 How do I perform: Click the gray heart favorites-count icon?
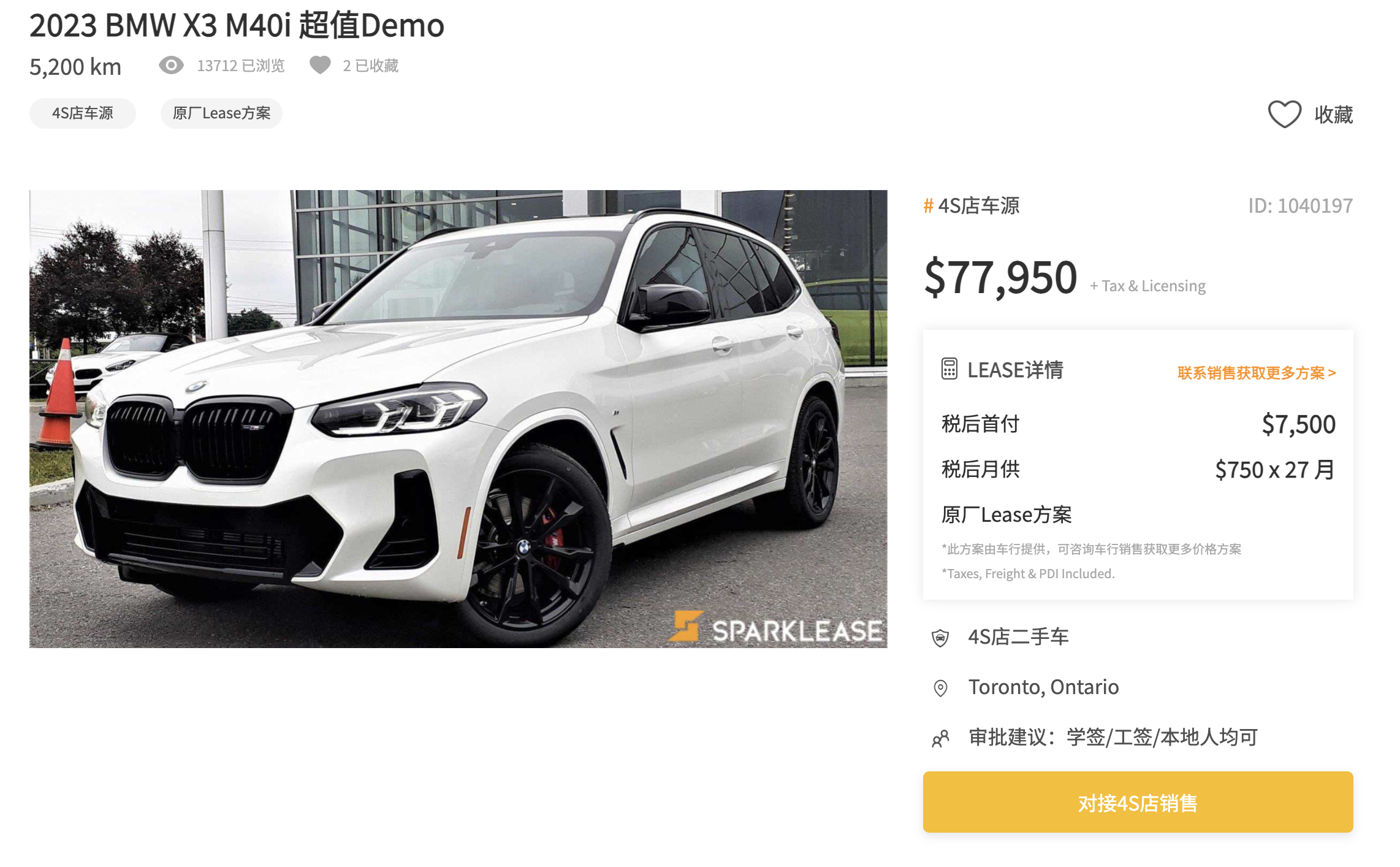(x=320, y=65)
